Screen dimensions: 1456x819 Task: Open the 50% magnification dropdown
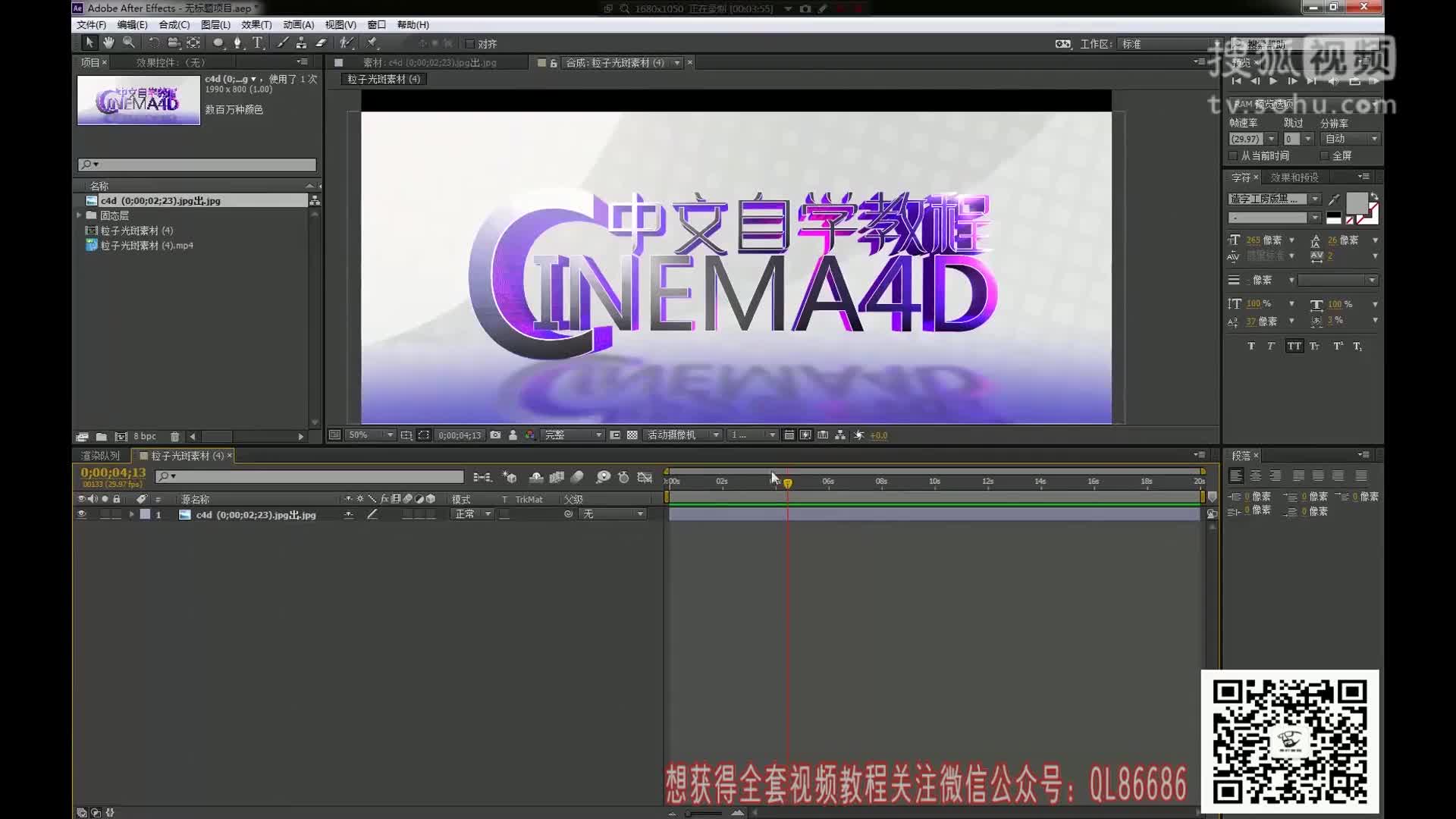pos(371,435)
